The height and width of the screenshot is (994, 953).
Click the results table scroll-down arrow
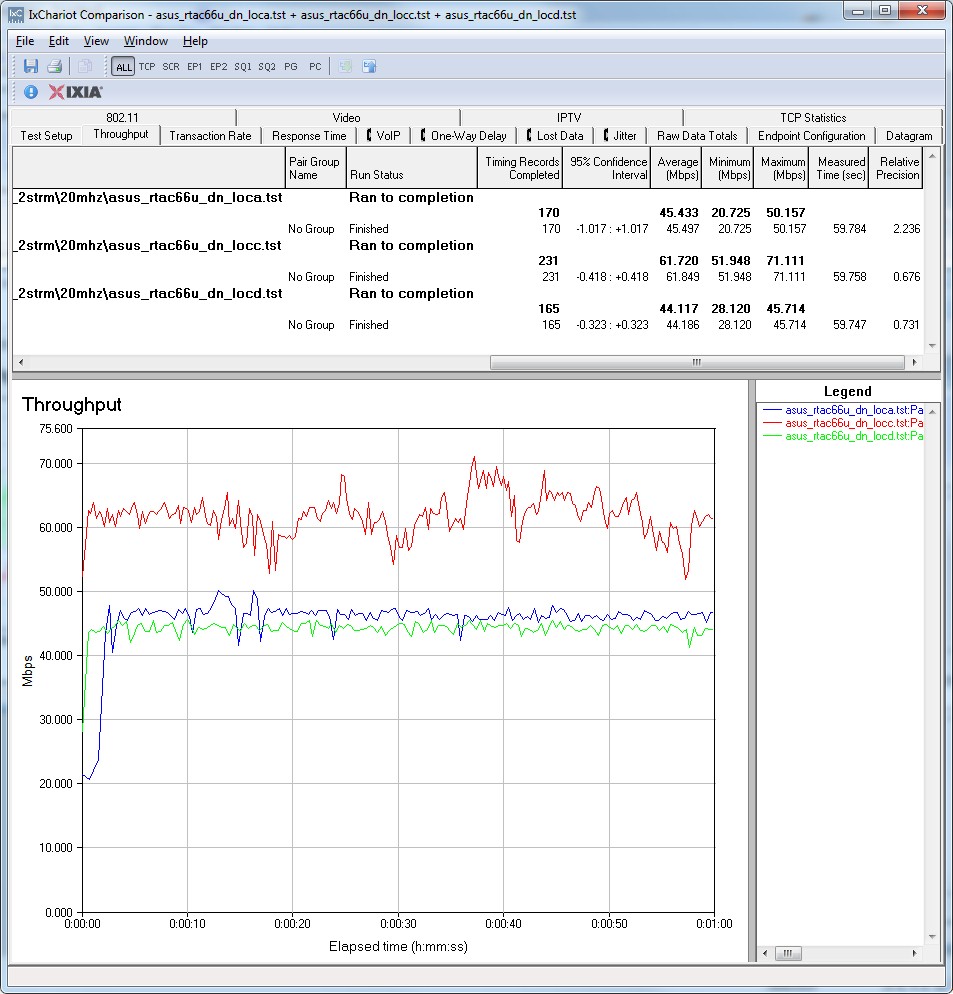click(932, 346)
